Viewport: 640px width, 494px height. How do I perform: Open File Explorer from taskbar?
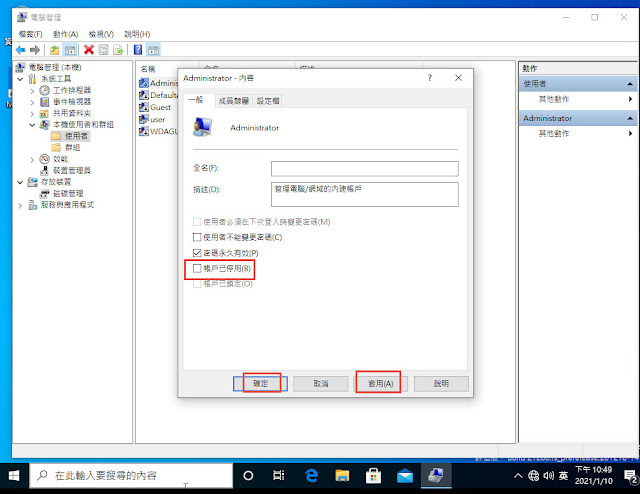tap(342, 476)
